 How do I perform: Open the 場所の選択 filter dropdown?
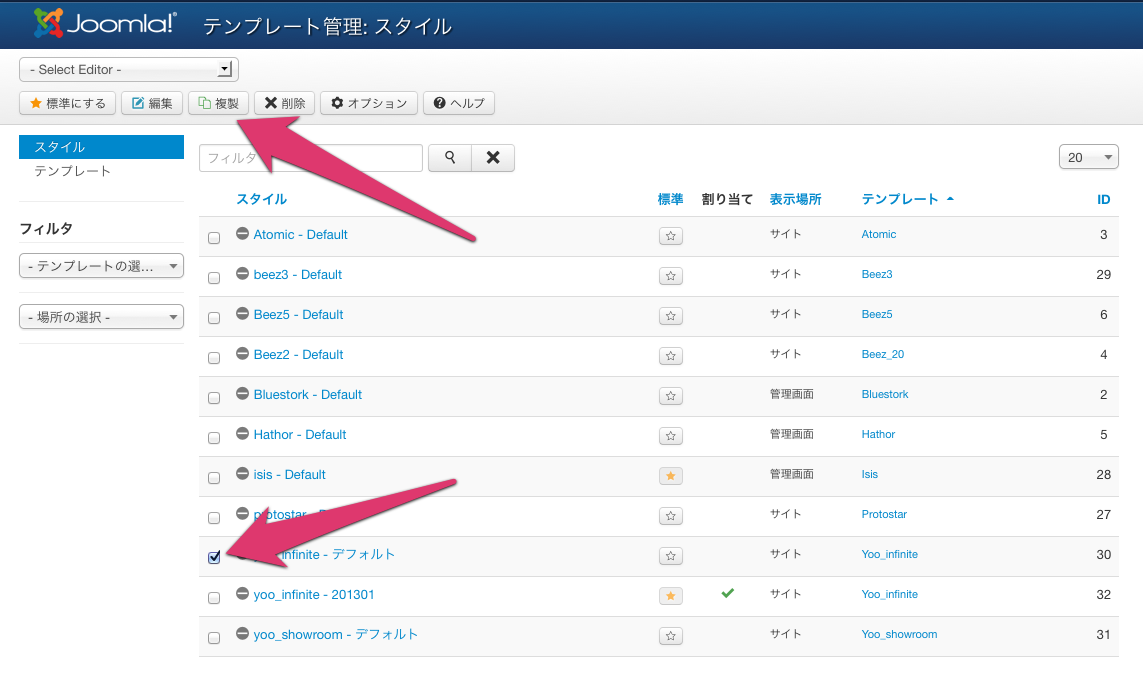point(101,316)
